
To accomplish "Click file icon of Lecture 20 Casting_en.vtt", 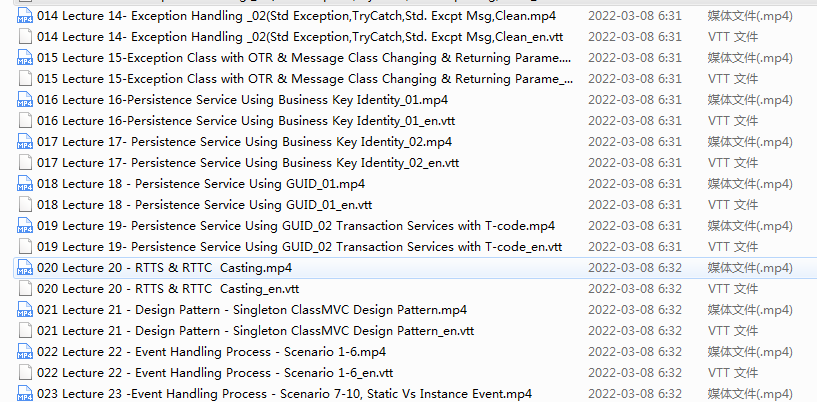I will point(24,288).
